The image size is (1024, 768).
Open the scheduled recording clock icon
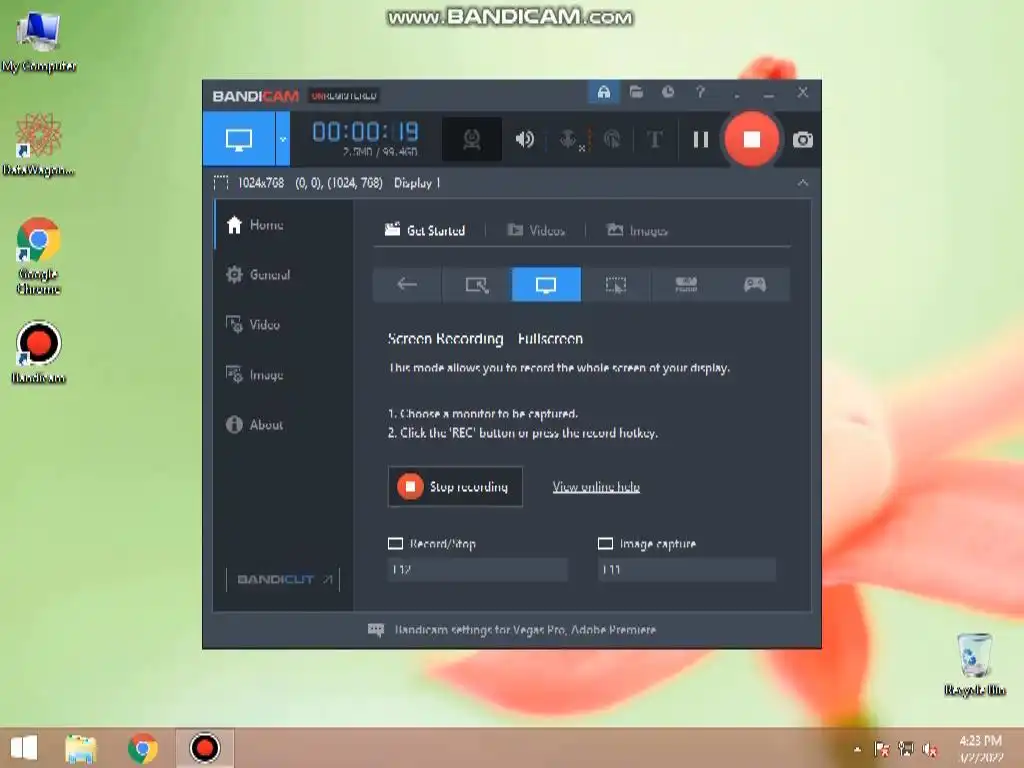[x=667, y=92]
